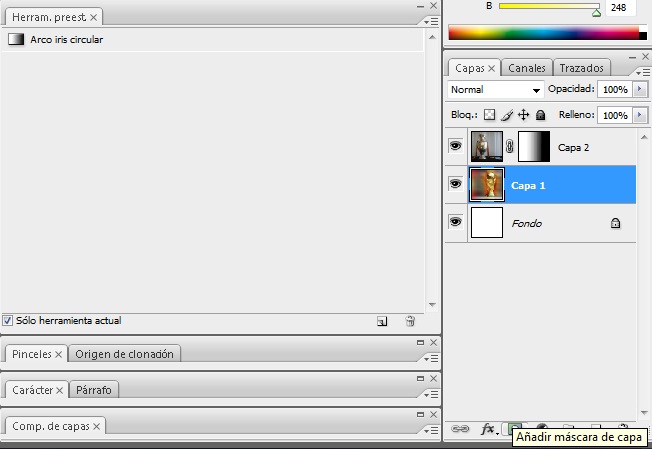Click the B color slider handle
Viewport: 652px width, 449px height.
pos(596,13)
